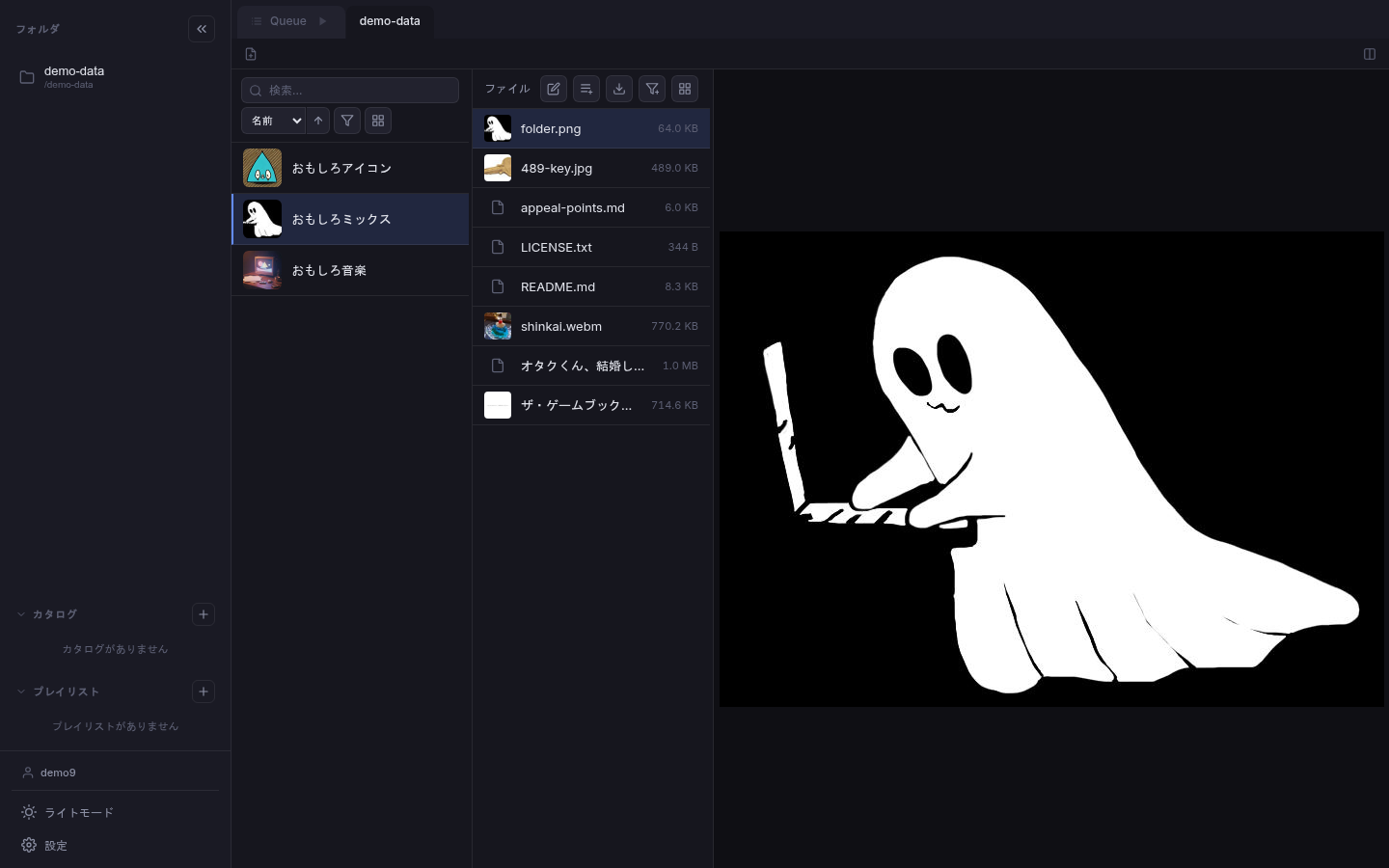Viewport: 1389px width, 868px height.
Task: Click the add-to-playlist icon in file toolbar
Action: pos(586,89)
